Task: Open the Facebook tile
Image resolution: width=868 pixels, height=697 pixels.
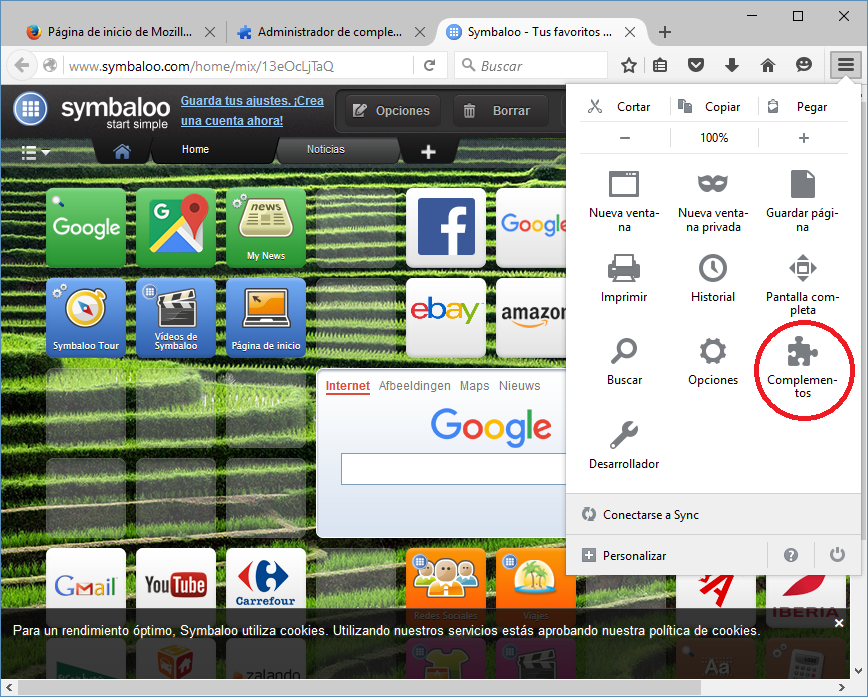Action: [446, 228]
